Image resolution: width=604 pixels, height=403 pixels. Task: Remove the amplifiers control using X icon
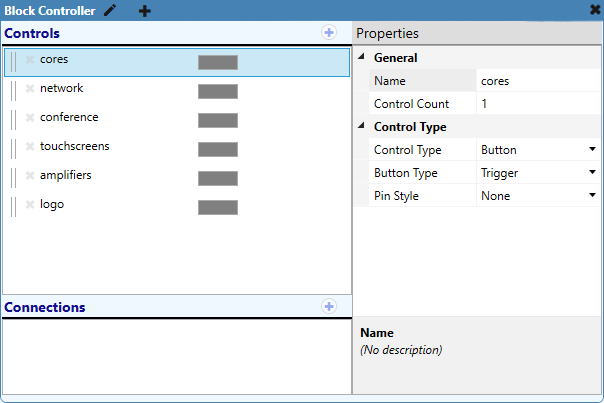click(30, 176)
